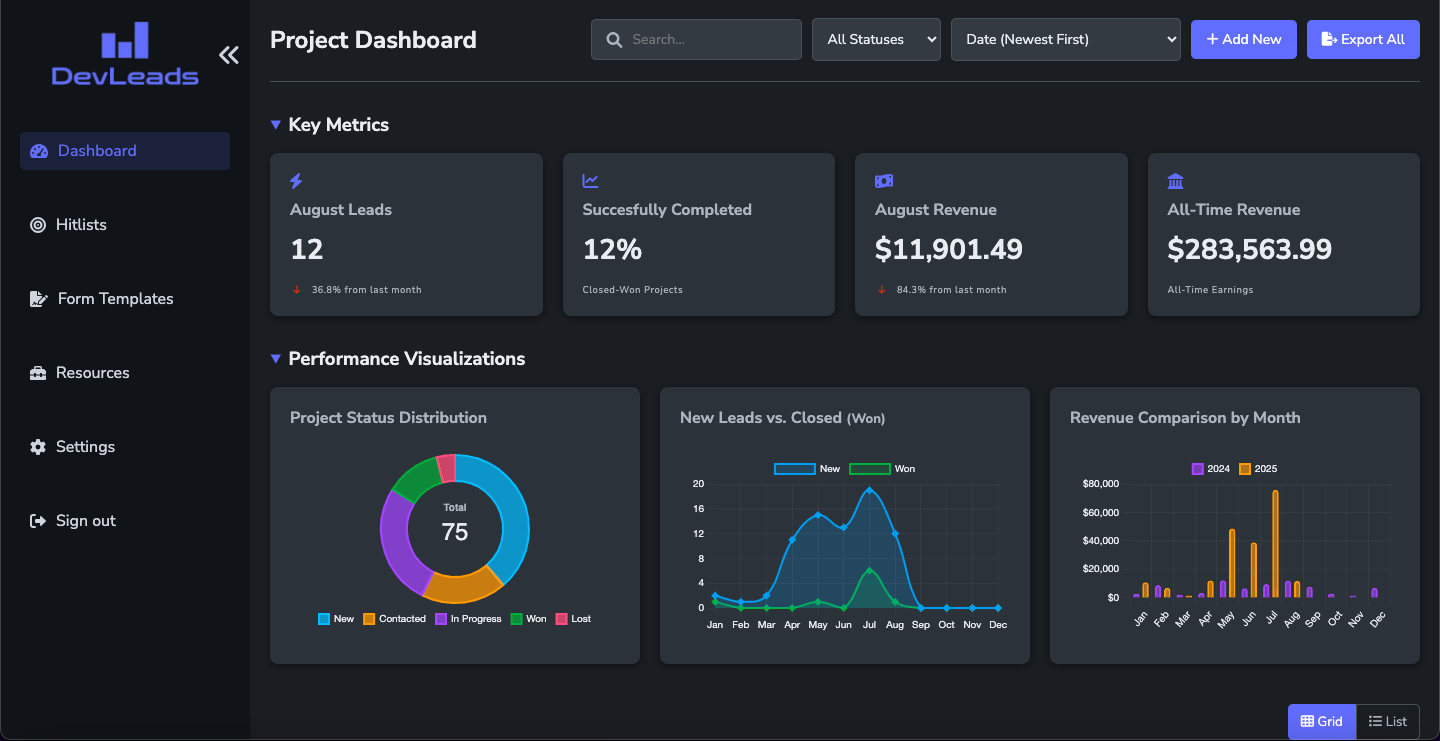The image size is (1440, 741).
Task: Click the Export All button
Action: pos(1363,40)
